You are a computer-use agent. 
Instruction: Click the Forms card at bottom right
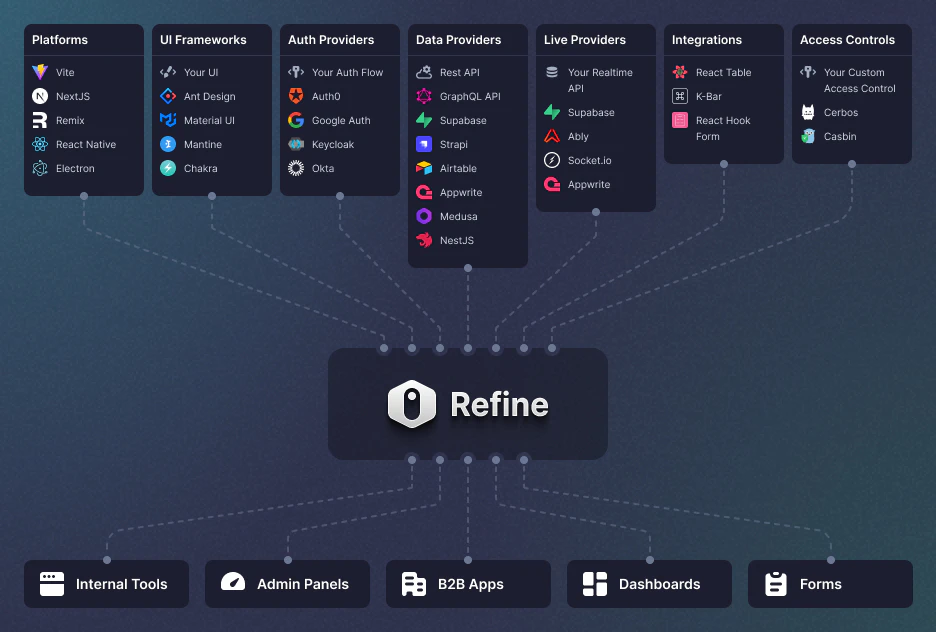click(829, 584)
